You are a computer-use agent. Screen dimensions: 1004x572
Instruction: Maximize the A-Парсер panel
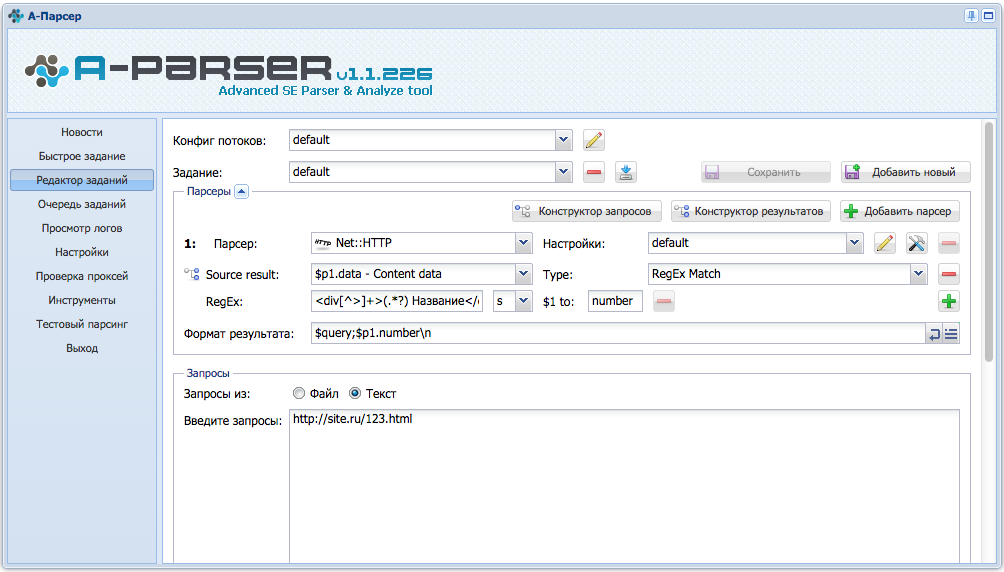coord(988,16)
